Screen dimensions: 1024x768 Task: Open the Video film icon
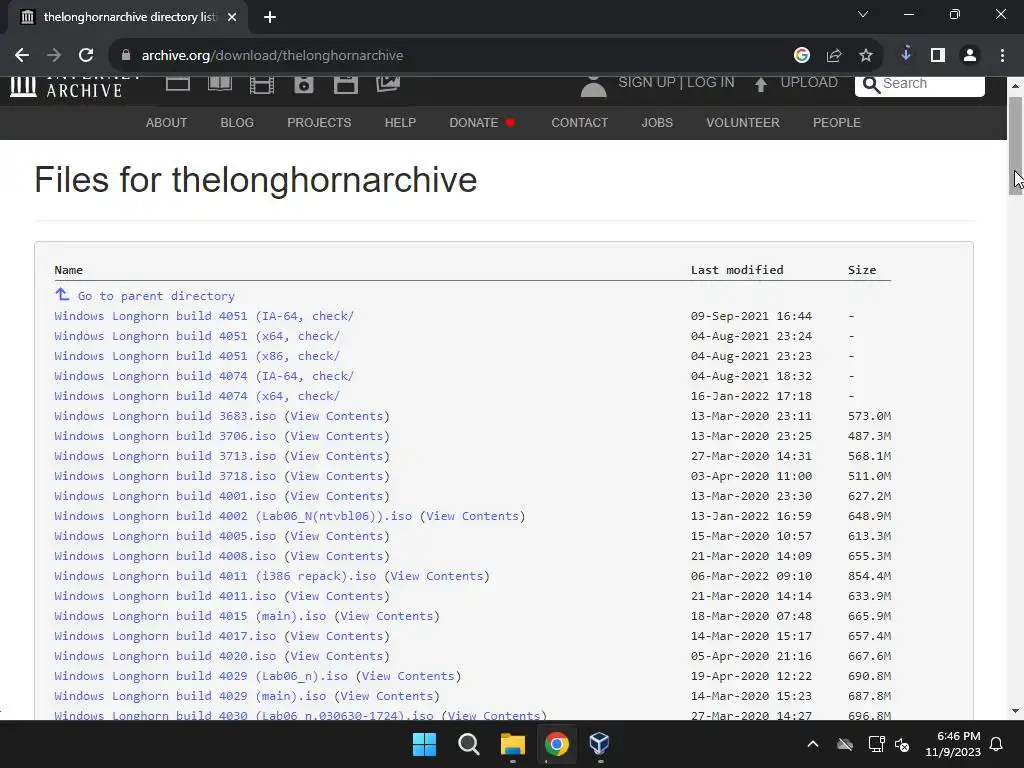click(x=262, y=85)
